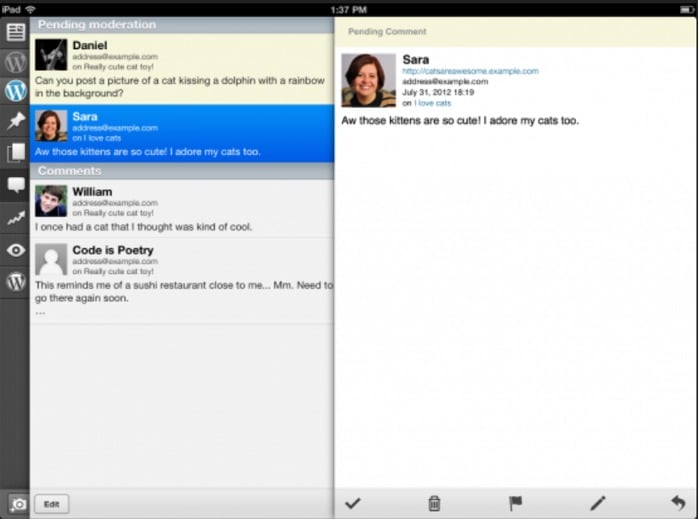This screenshot has width=699, height=519.
Task: Select the dimmed grey WordPress blog icon
Action: 16,62
